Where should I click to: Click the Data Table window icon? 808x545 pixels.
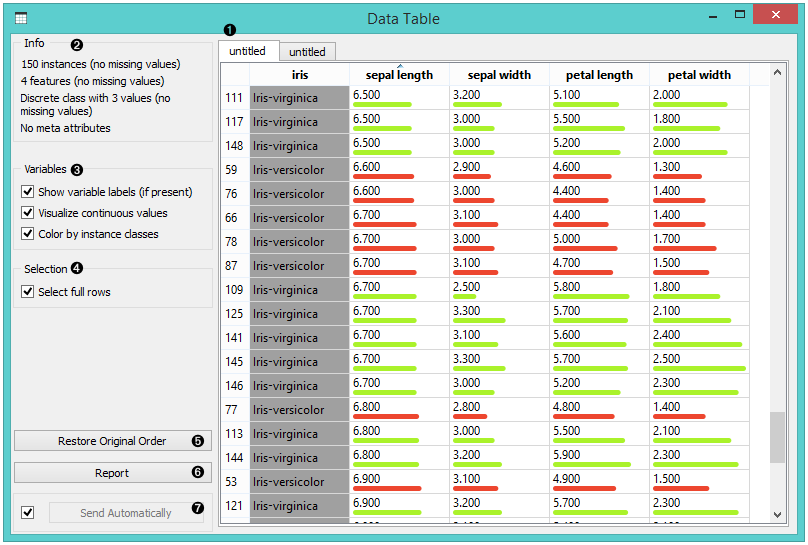click(x=21, y=18)
